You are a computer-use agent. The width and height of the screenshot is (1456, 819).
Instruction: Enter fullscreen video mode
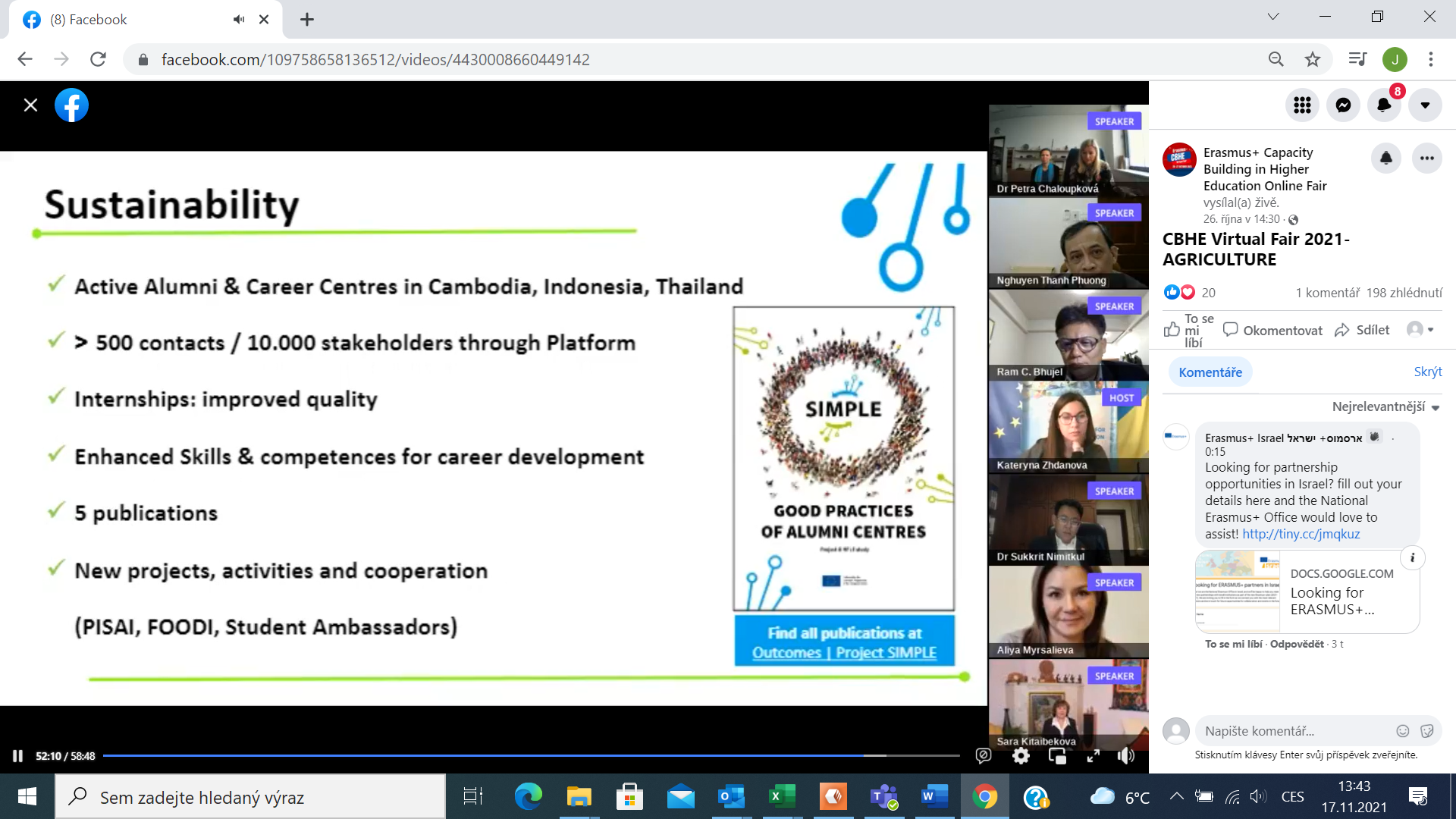tap(1093, 756)
